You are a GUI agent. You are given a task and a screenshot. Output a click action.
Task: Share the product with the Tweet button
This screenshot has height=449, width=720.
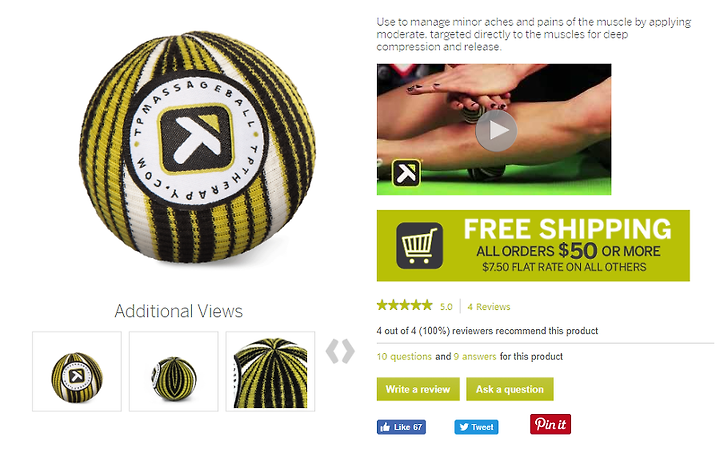pos(476,427)
